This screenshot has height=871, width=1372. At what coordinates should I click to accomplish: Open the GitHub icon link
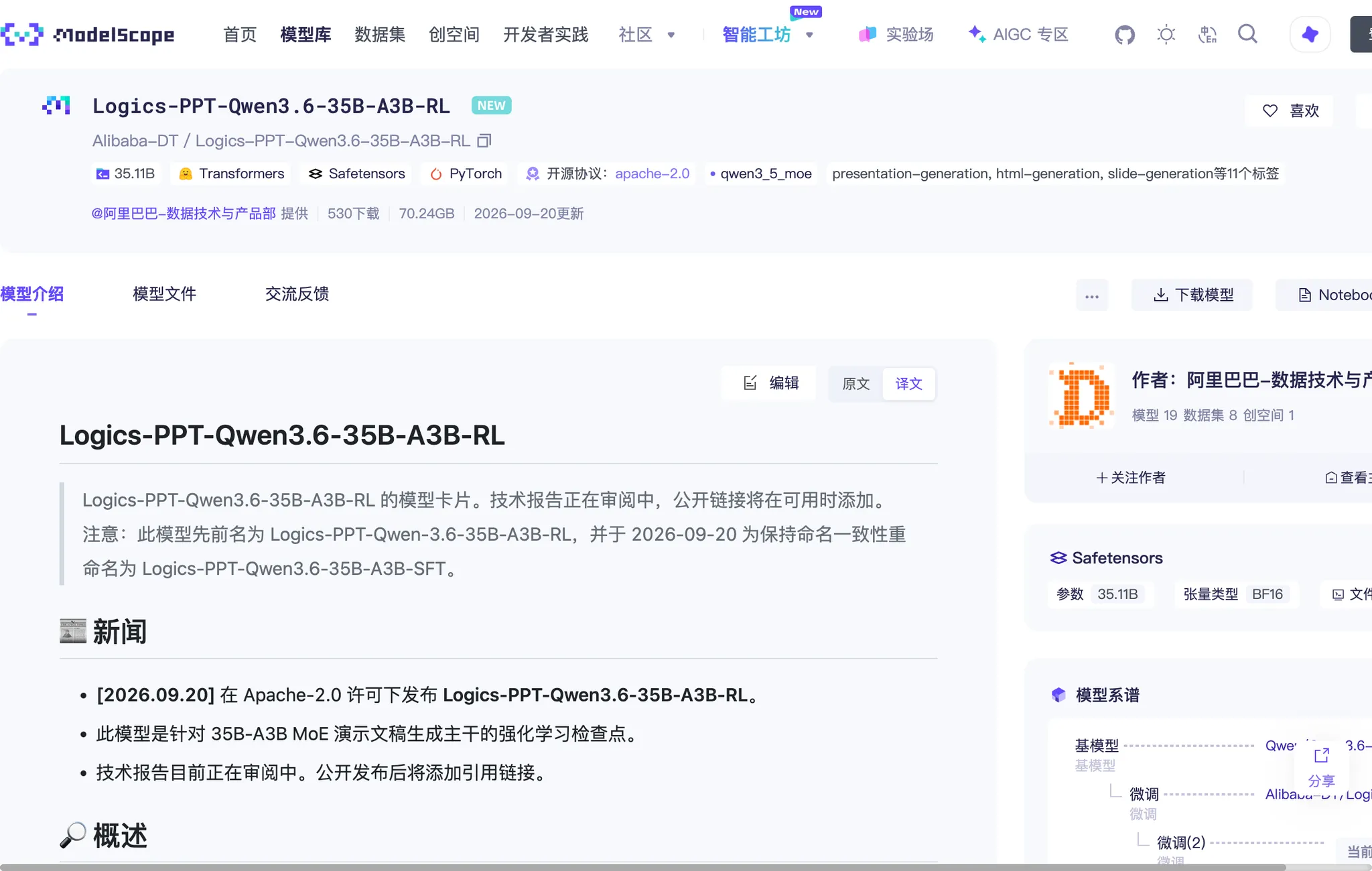1125,34
